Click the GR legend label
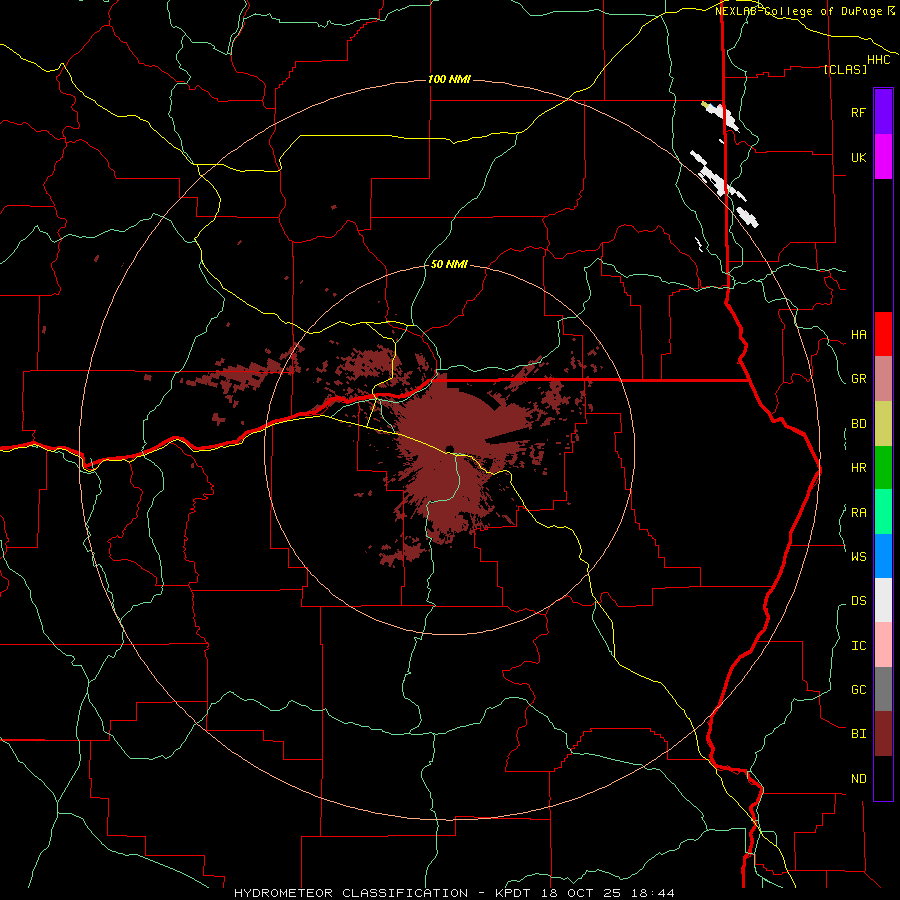The width and height of the screenshot is (900, 900). (x=858, y=379)
